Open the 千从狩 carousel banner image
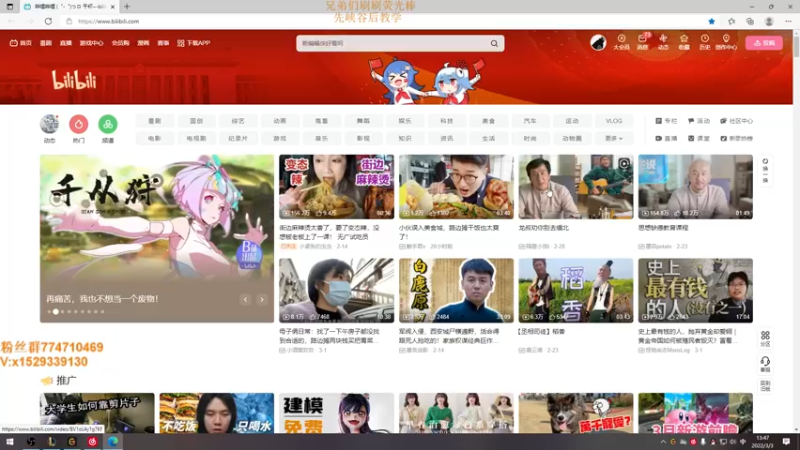 click(x=157, y=238)
